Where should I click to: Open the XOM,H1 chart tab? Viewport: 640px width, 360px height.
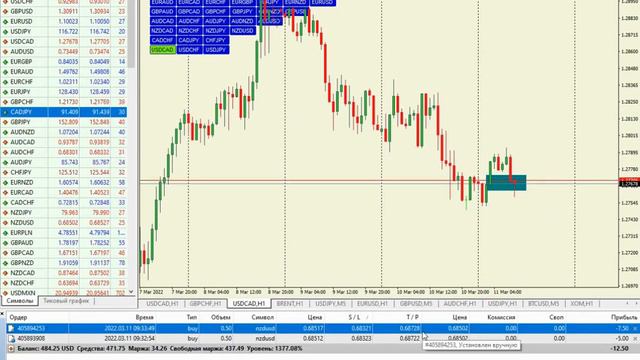point(582,304)
